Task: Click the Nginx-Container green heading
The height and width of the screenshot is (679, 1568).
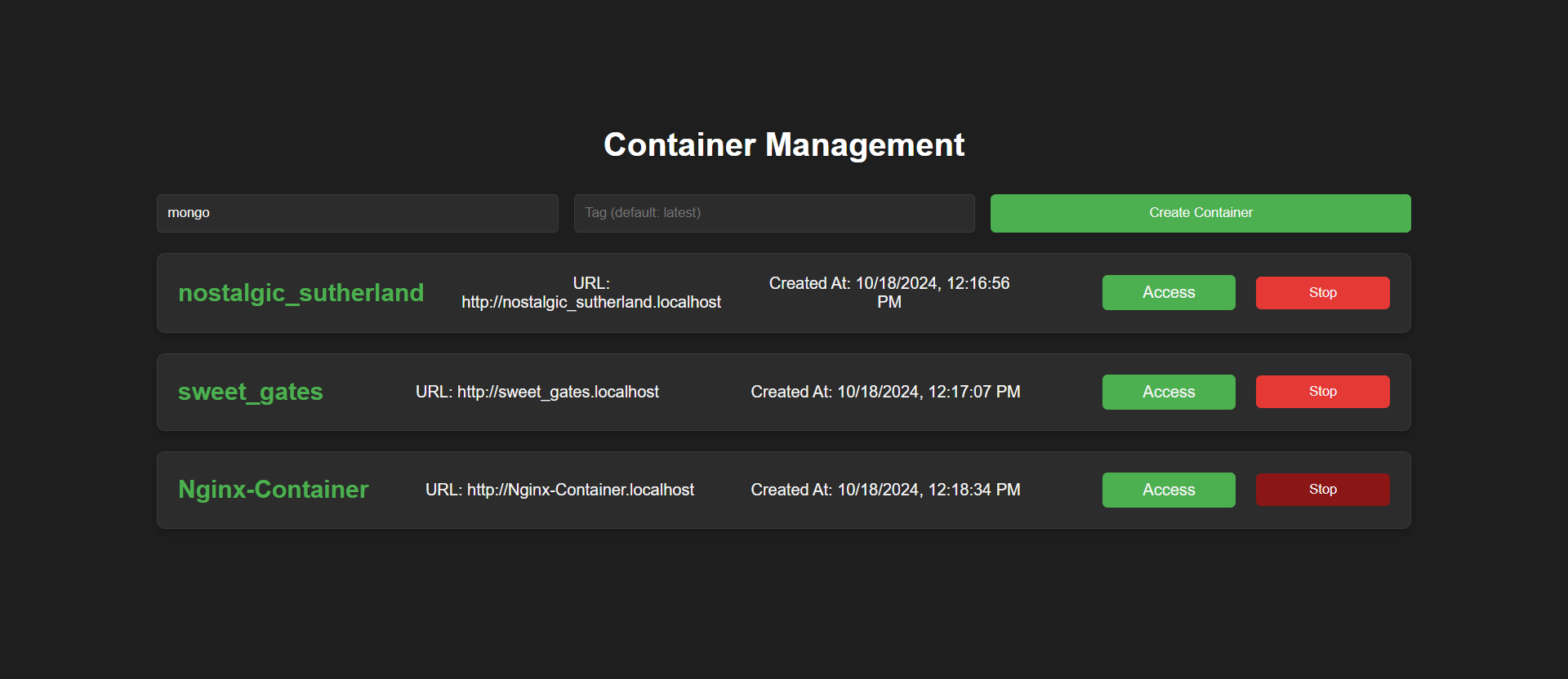Action: 274,490
